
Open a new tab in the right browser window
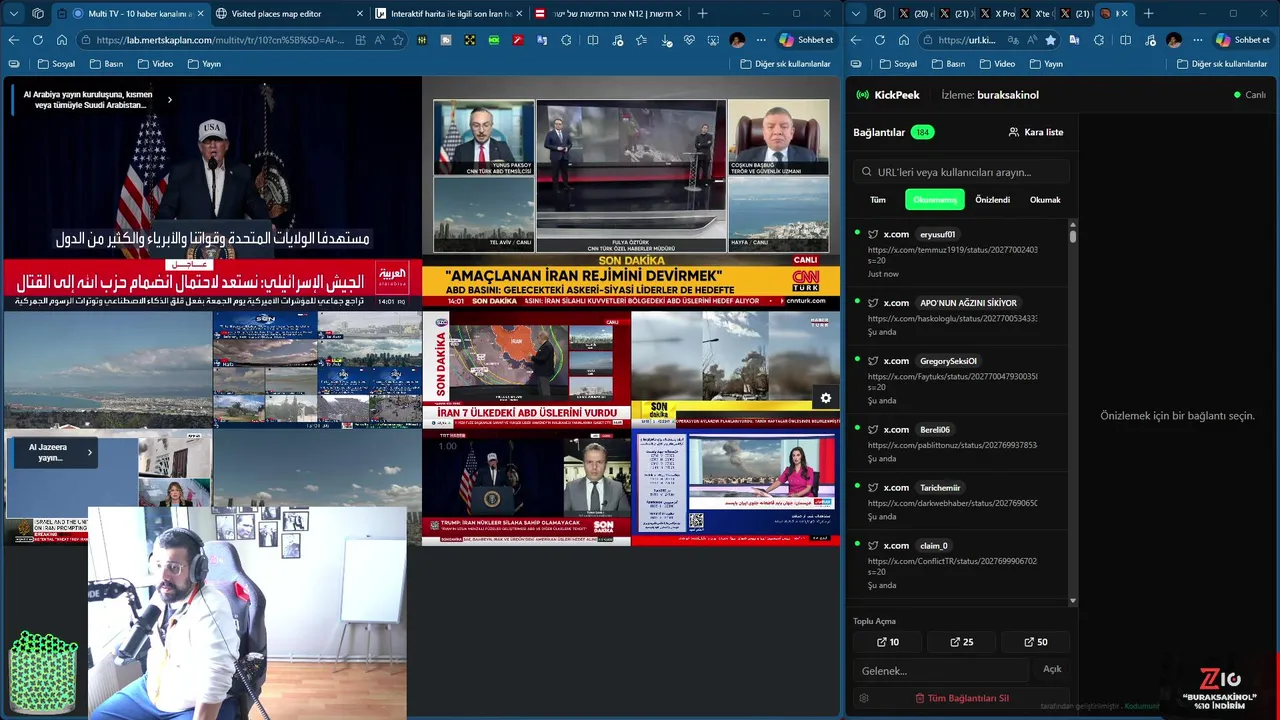point(1148,14)
